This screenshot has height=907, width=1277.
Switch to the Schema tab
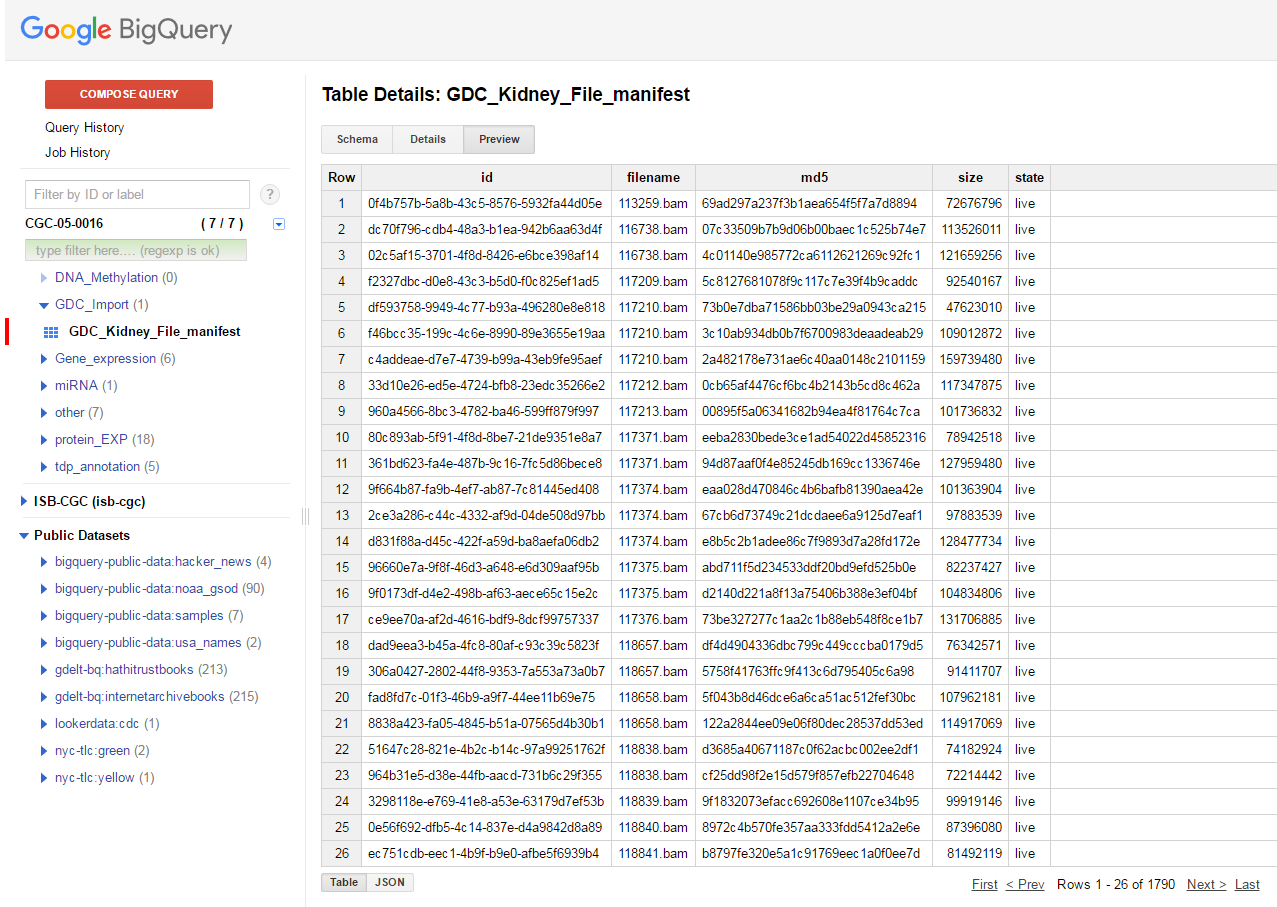[357, 140]
